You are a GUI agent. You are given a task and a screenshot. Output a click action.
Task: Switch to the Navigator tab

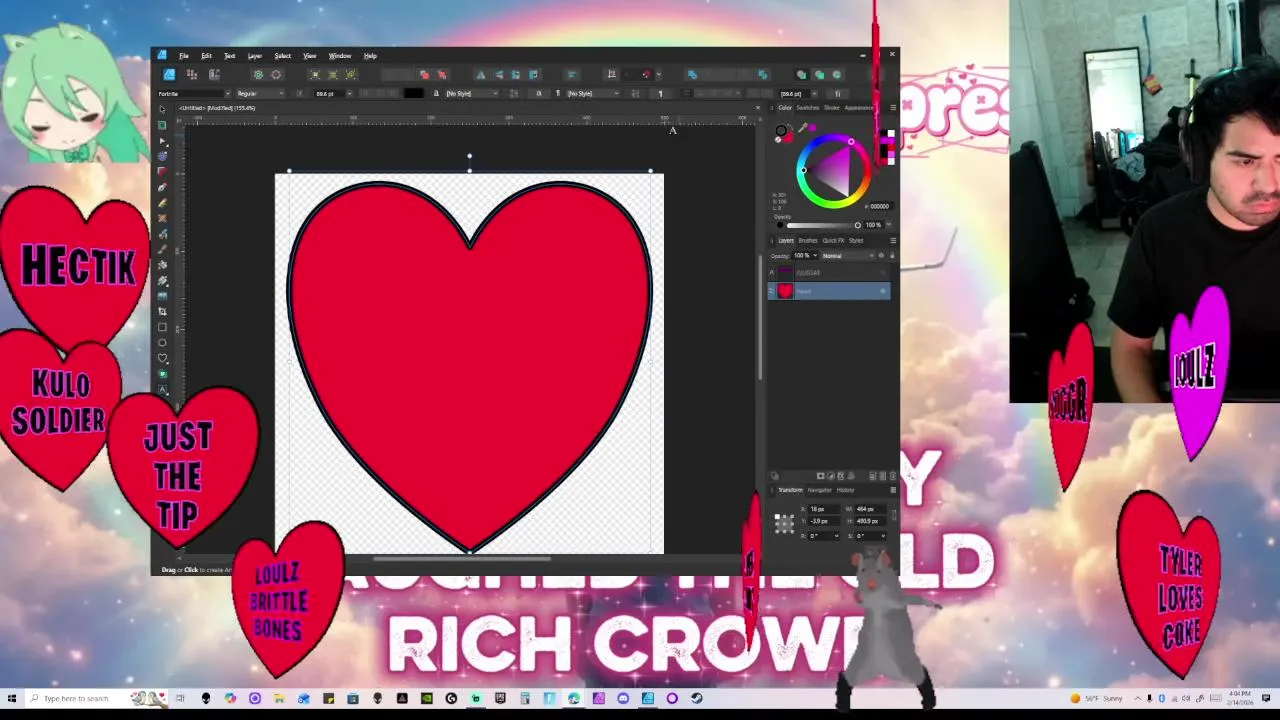pos(820,490)
